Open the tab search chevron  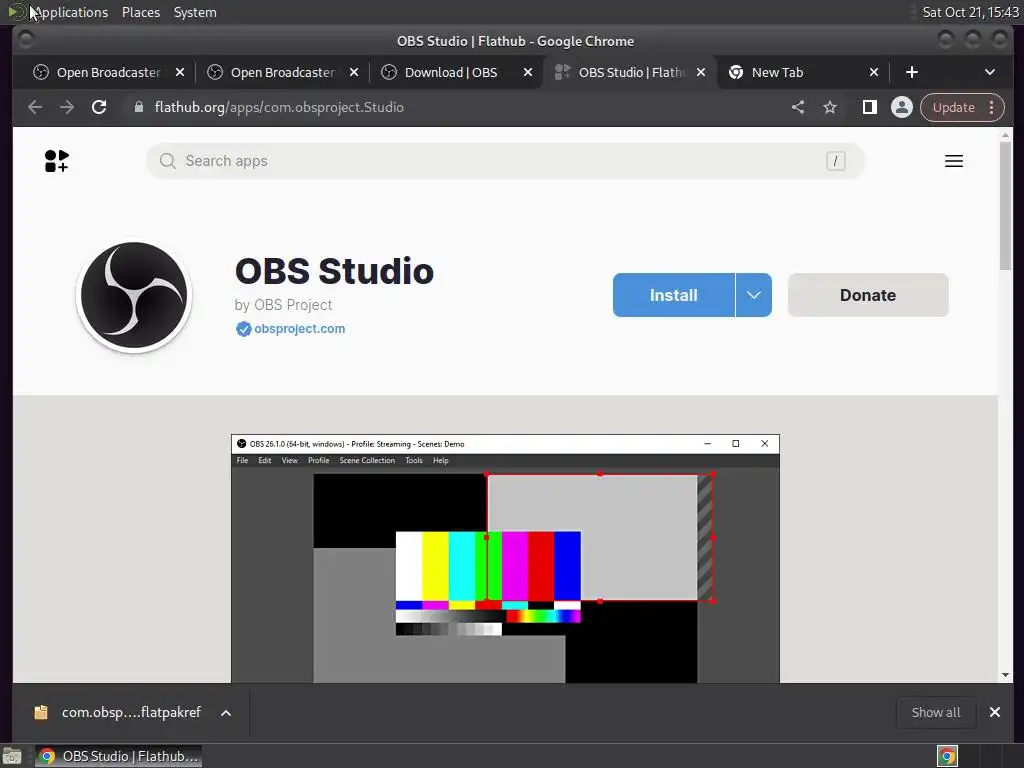click(x=989, y=72)
